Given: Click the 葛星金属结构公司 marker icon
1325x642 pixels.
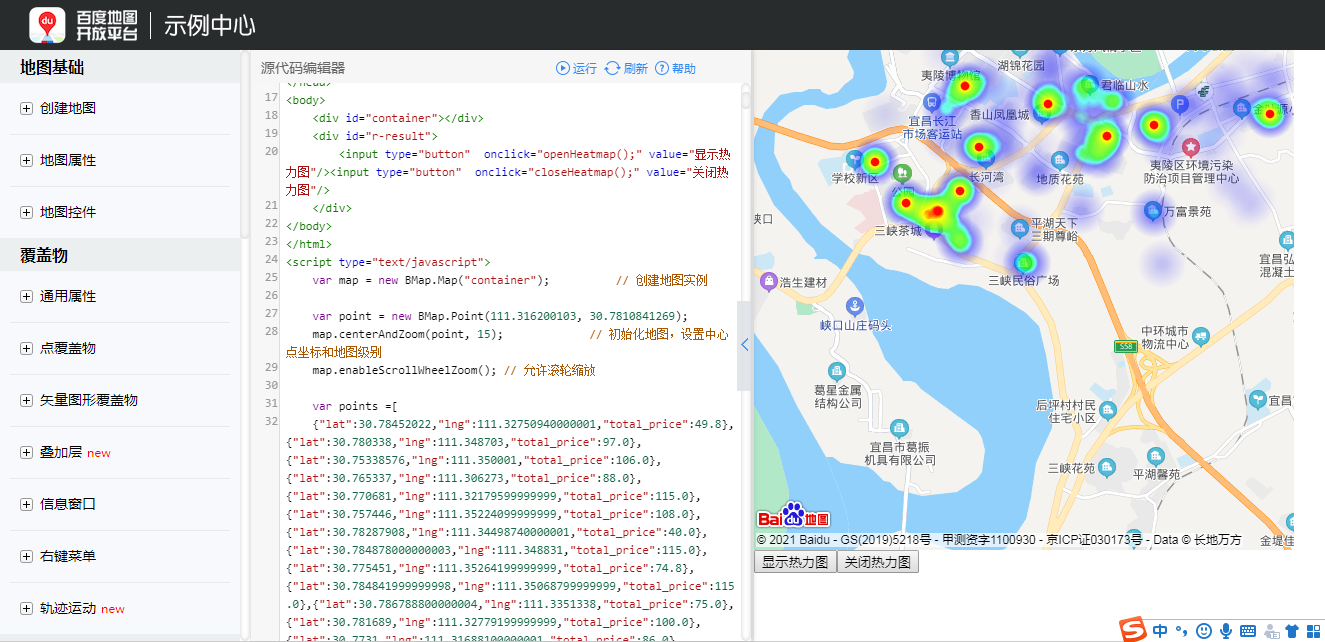Looking at the screenshot, I should [x=838, y=370].
